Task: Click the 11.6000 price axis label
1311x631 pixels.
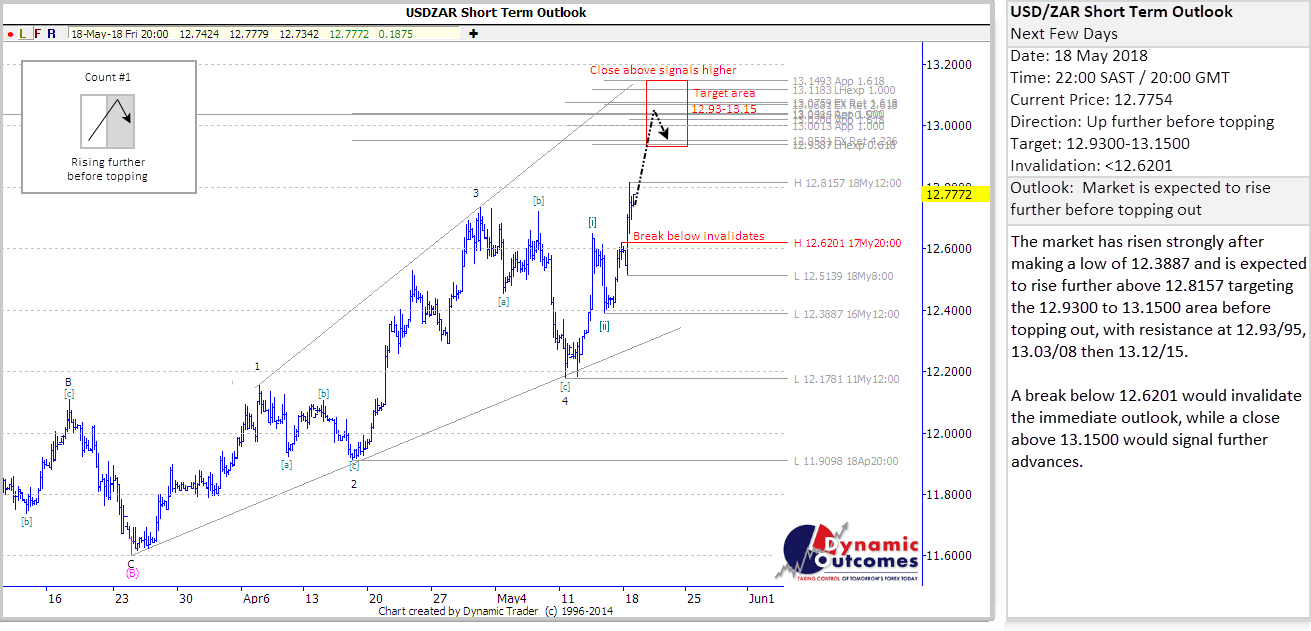Action: pyautogui.click(x=950, y=556)
